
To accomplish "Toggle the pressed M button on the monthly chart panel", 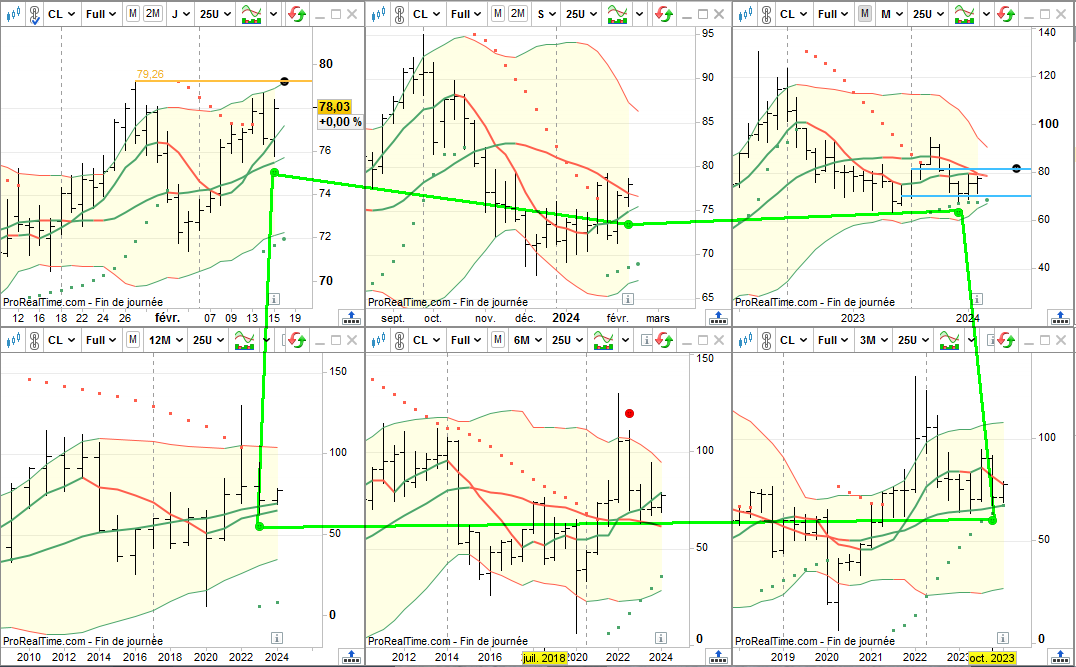I will click(x=865, y=14).
